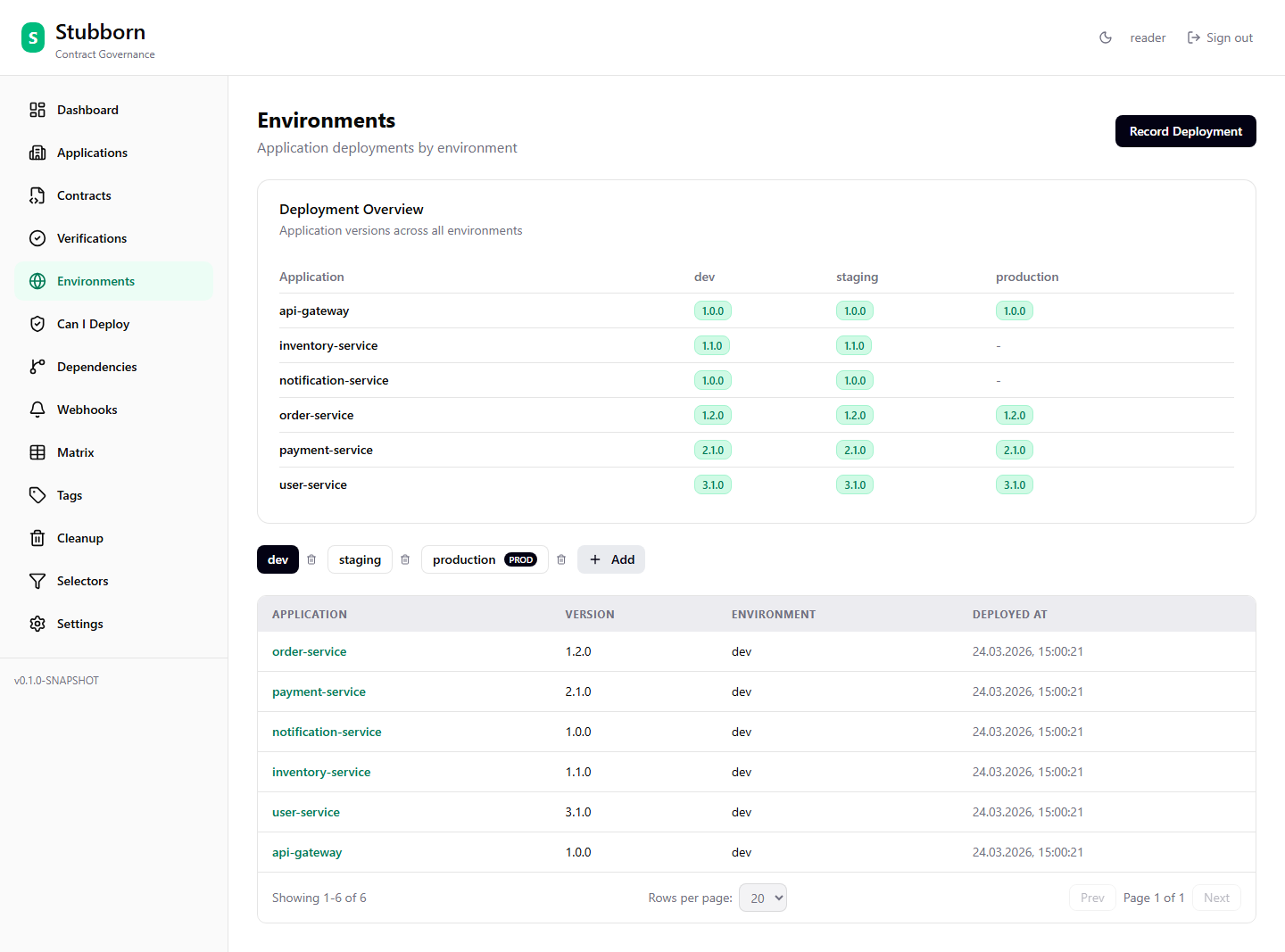Open the order-service application link
Image resolution: width=1285 pixels, height=952 pixels.
click(309, 651)
